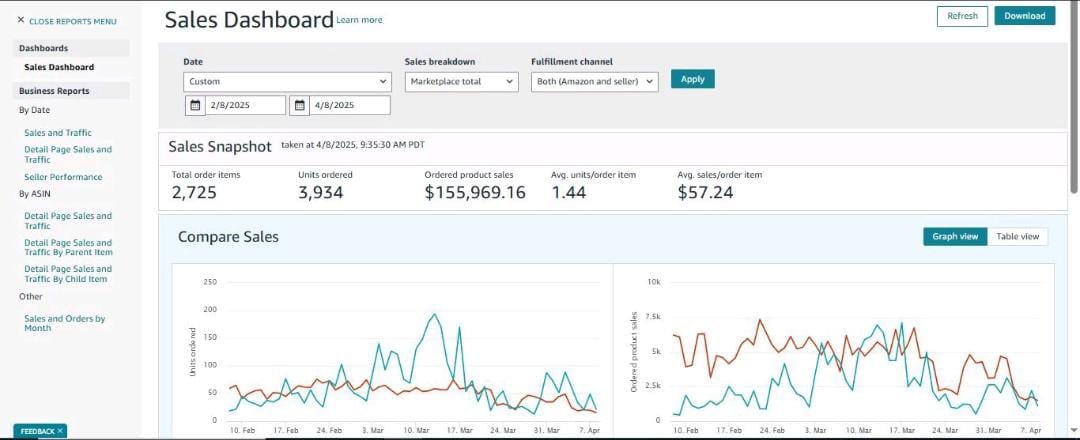Dismiss the Feedback tab with its X
This screenshot has width=1080, height=440.
click(x=60, y=431)
